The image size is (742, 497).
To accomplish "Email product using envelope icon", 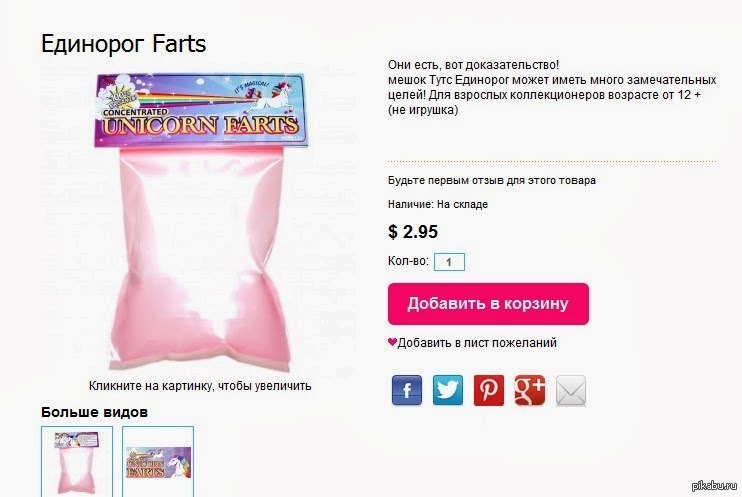I will pyautogui.click(x=571, y=390).
